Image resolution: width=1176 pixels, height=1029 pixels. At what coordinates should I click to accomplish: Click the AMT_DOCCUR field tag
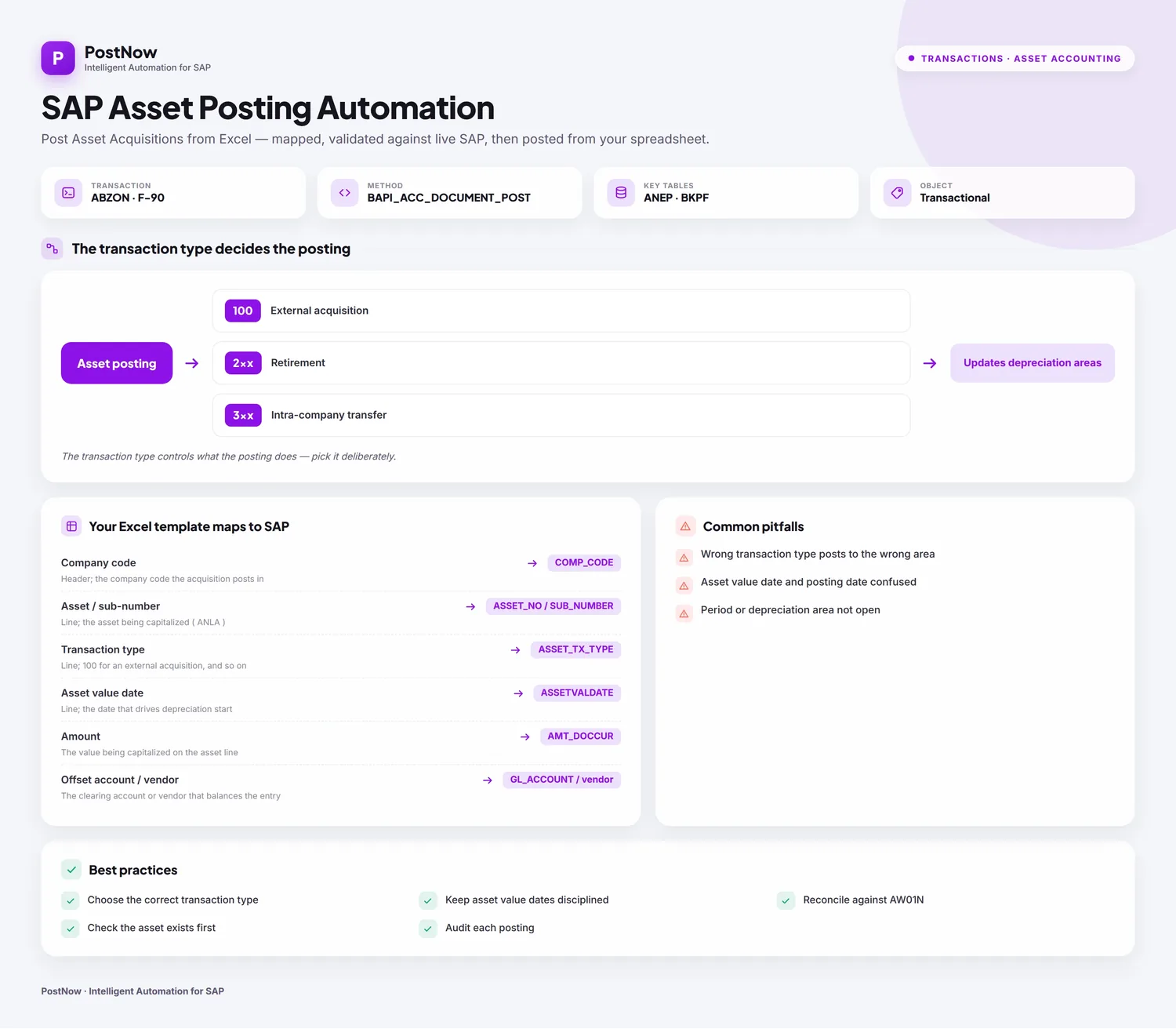click(x=580, y=736)
